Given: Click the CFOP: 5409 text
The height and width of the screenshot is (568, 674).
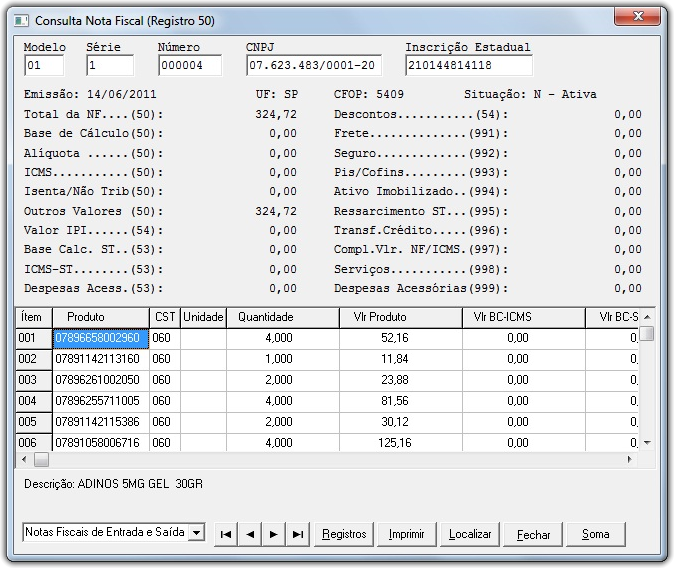Looking at the screenshot, I should coord(369,95).
